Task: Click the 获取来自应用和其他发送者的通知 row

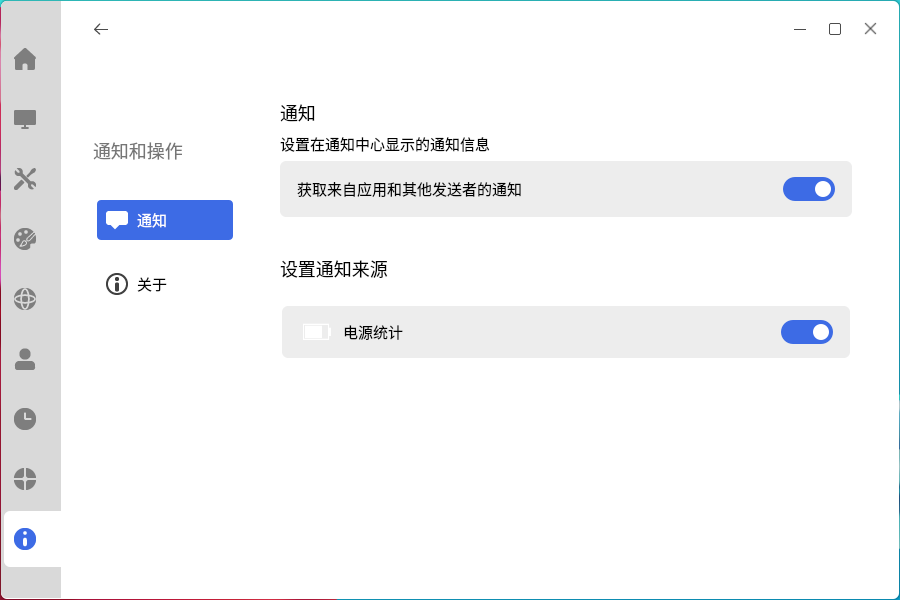Action: click(565, 189)
